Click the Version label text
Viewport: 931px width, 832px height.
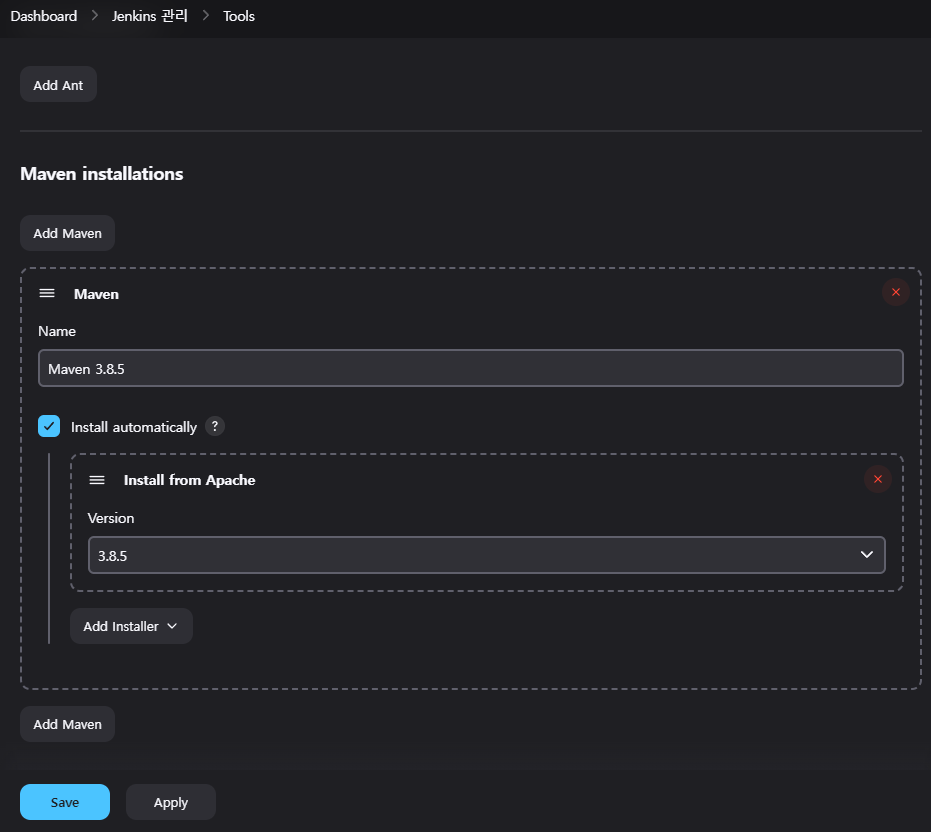pyautogui.click(x=111, y=518)
